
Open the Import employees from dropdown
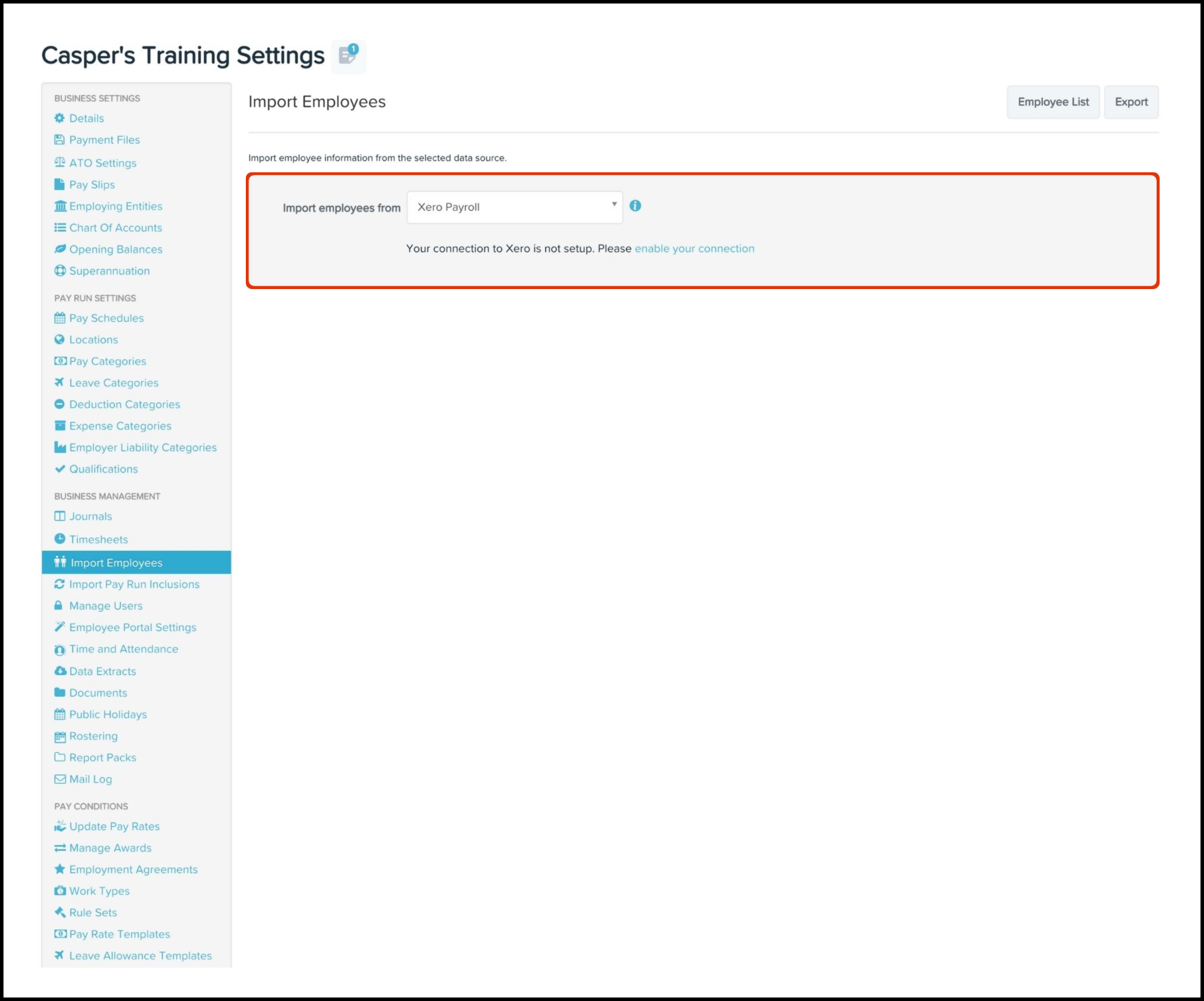pos(514,207)
